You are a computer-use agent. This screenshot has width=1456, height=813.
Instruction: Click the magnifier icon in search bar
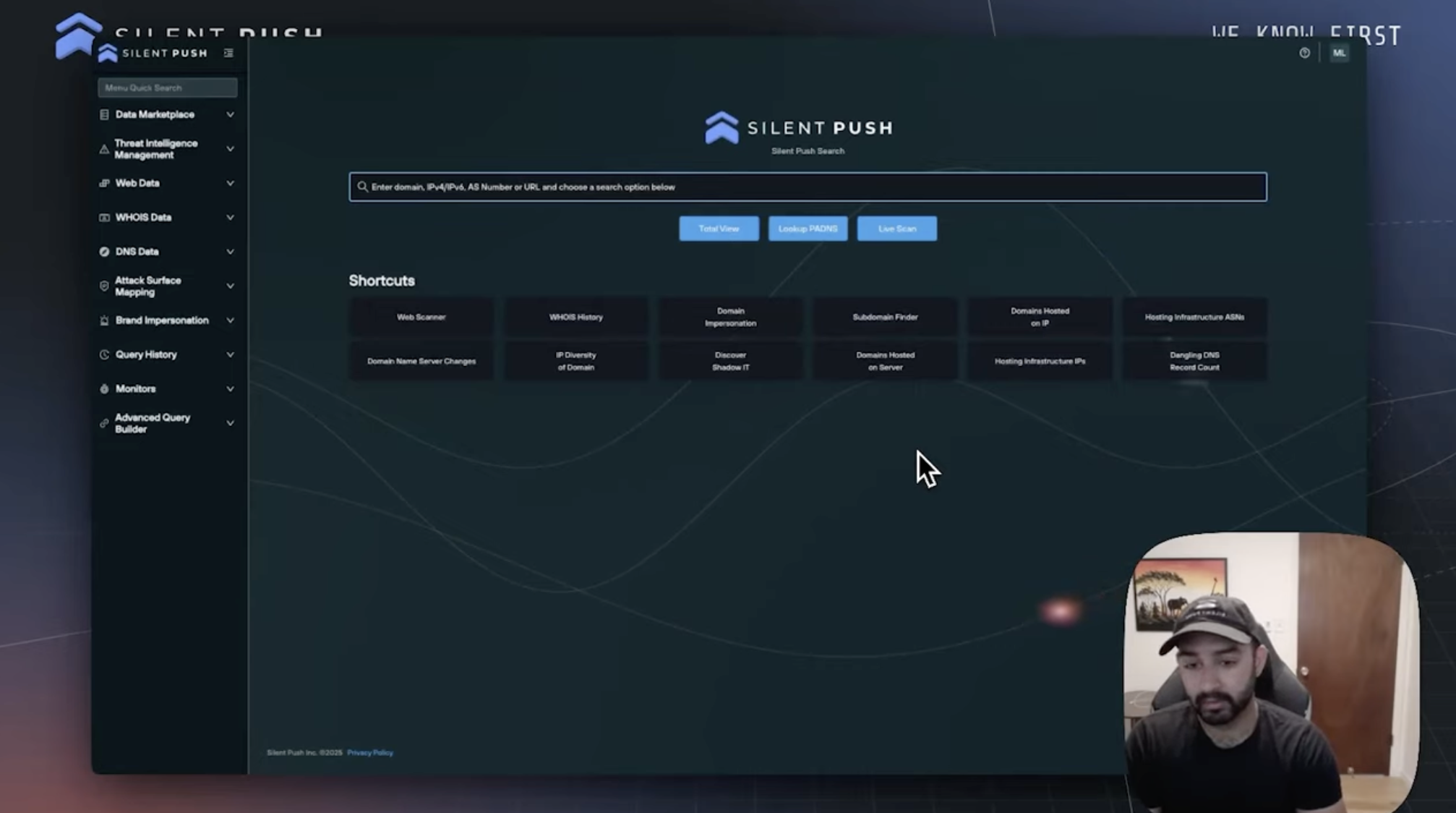[x=362, y=187]
